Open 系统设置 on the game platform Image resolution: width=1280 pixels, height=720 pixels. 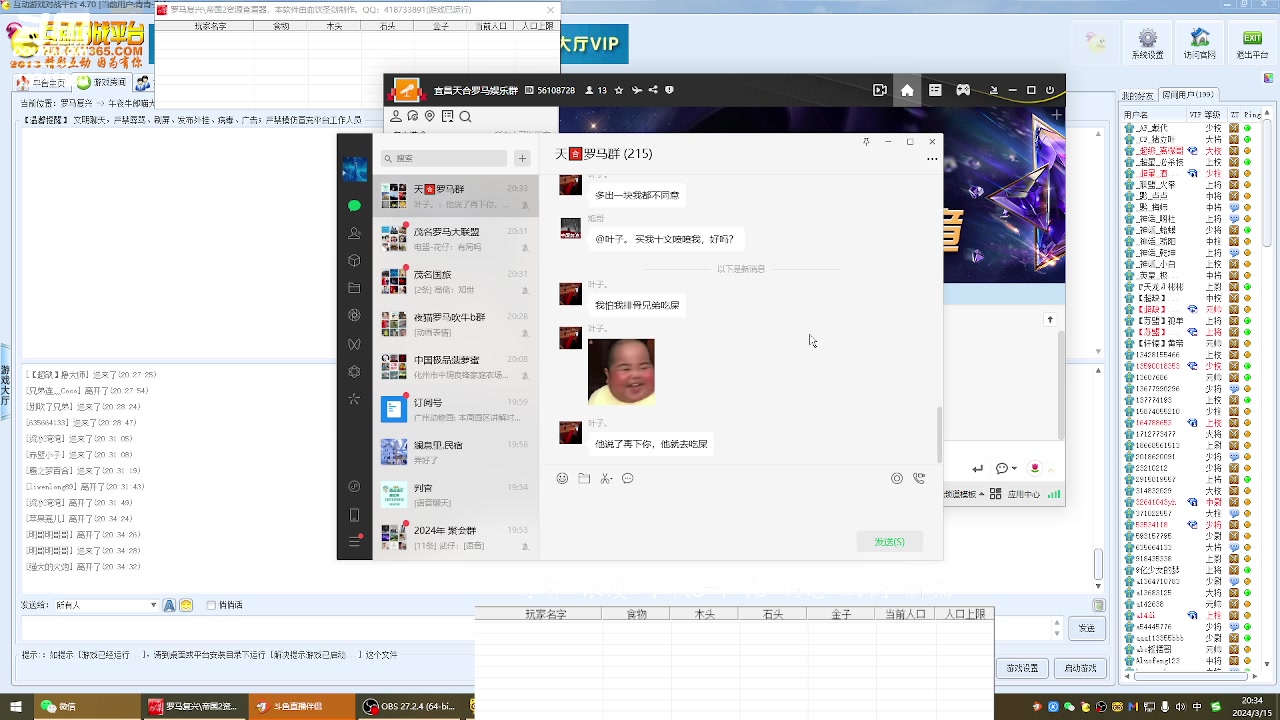click(x=1148, y=44)
